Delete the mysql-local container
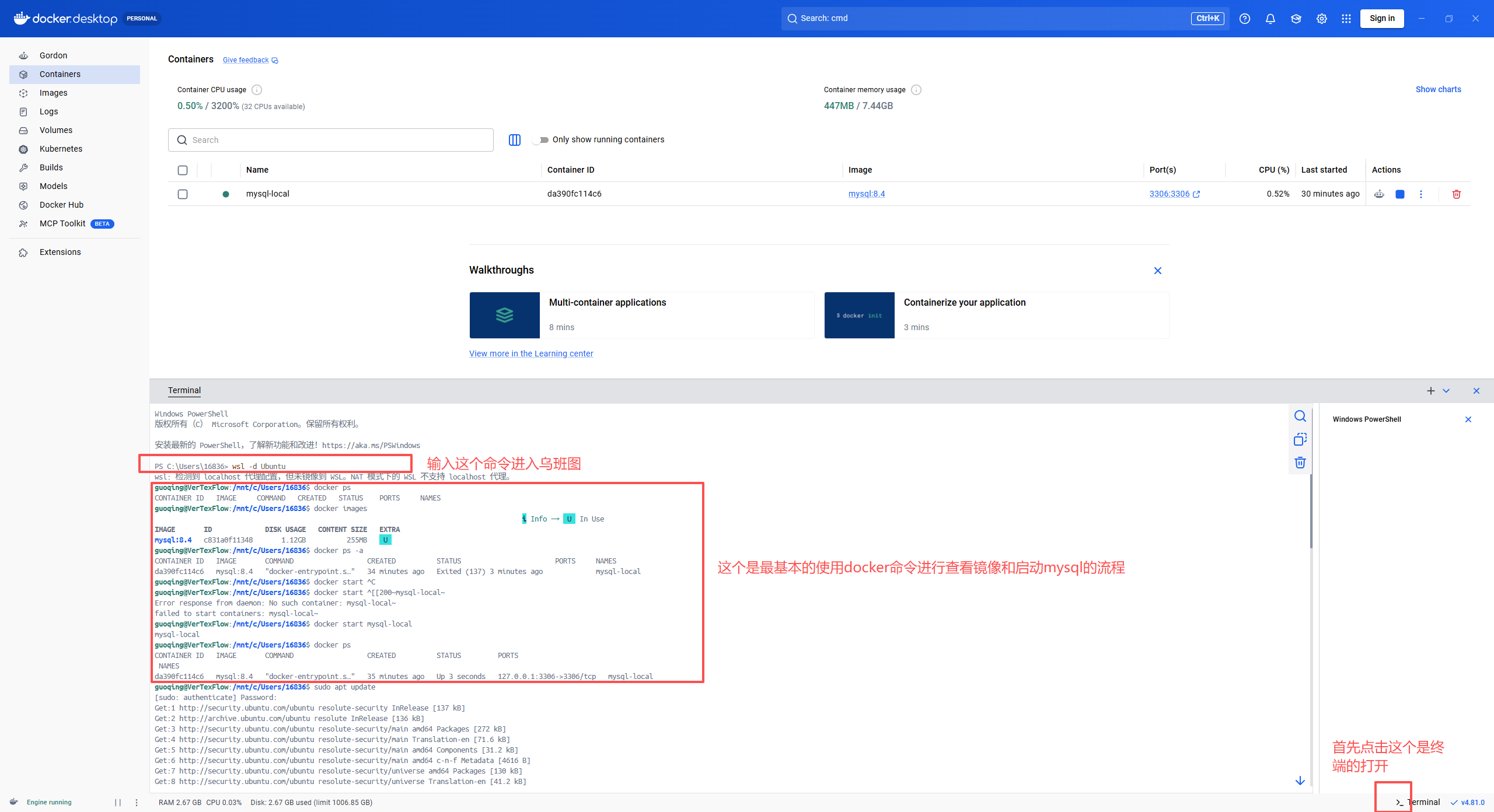This screenshot has height=812, width=1494. point(1457,194)
